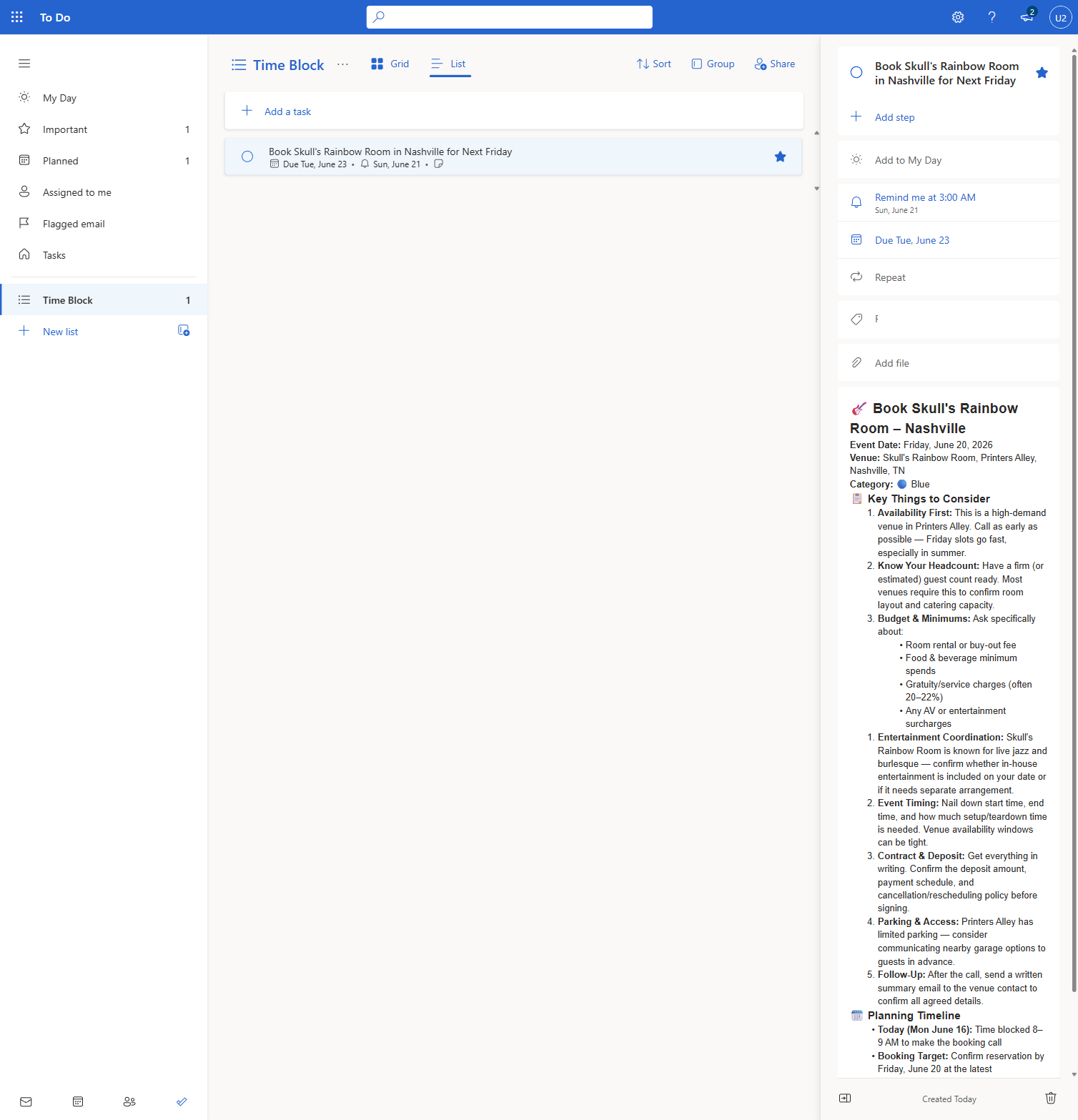Open My Day in sidebar
This screenshot has height=1120, width=1078.
click(x=104, y=98)
